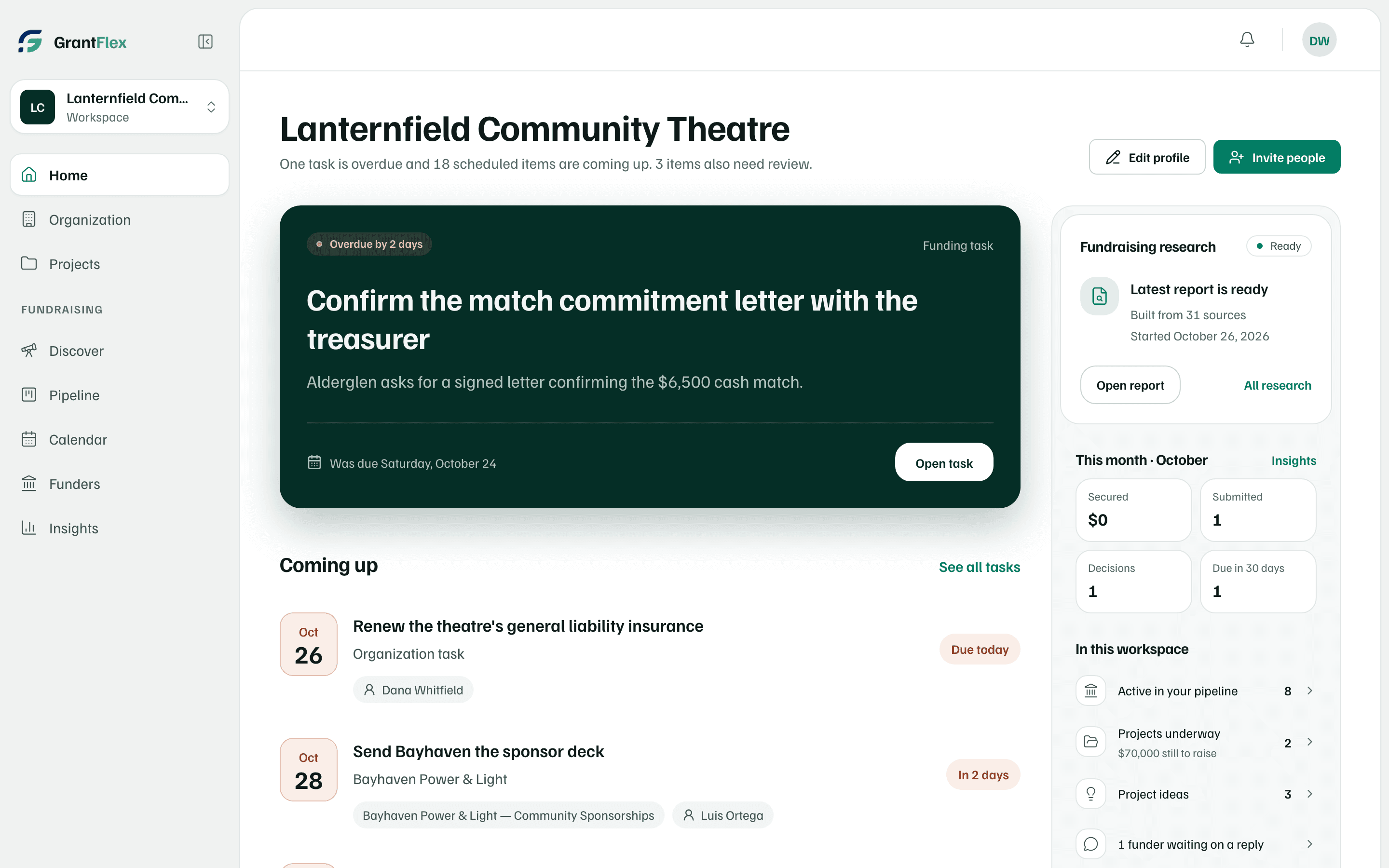Click the Project ideas lightbulb icon
Image resolution: width=1389 pixels, height=868 pixels.
tap(1090, 794)
